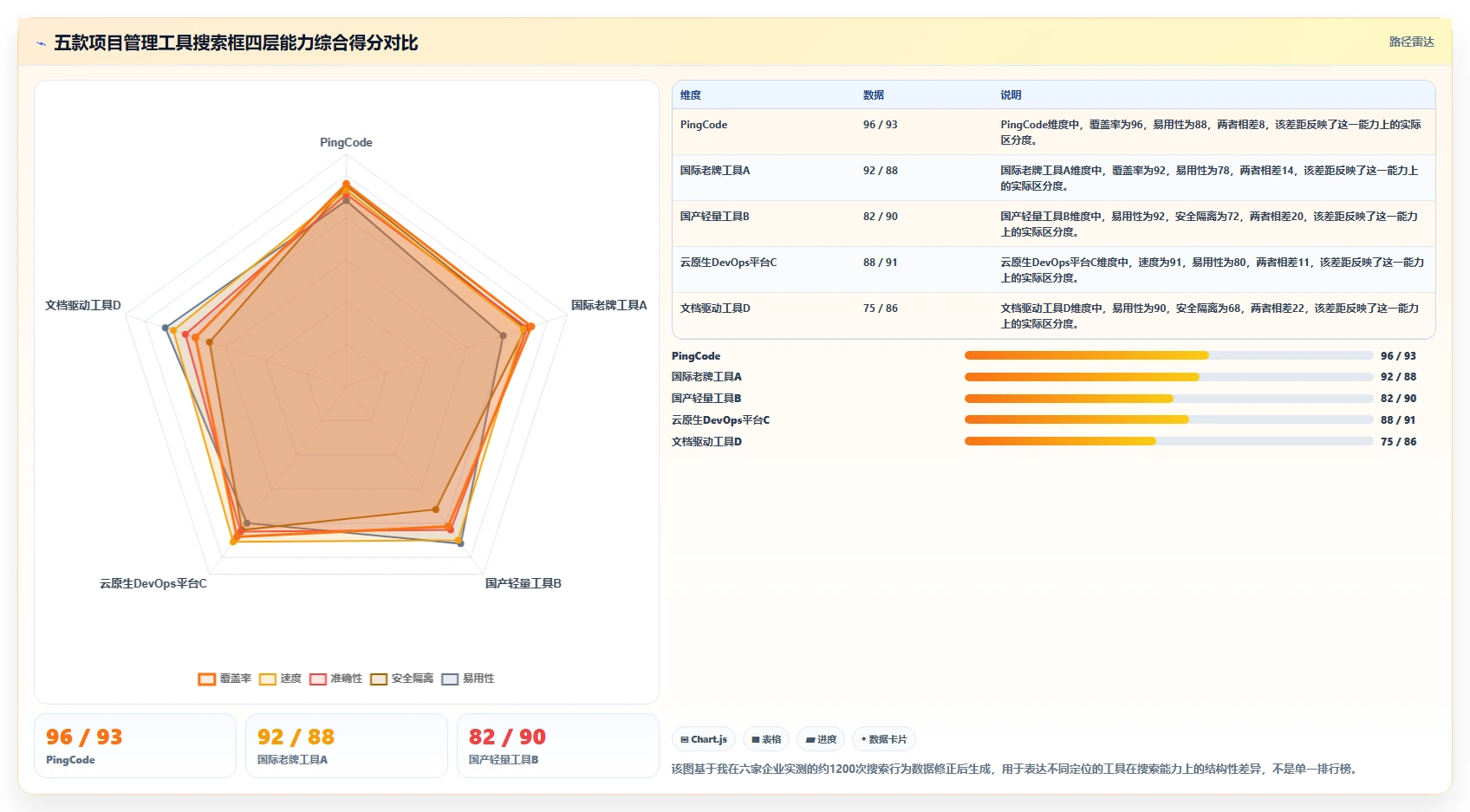This screenshot has width=1470, height=812.
Task: Click the 88 / 91 cell in the table
Action: coord(881,263)
